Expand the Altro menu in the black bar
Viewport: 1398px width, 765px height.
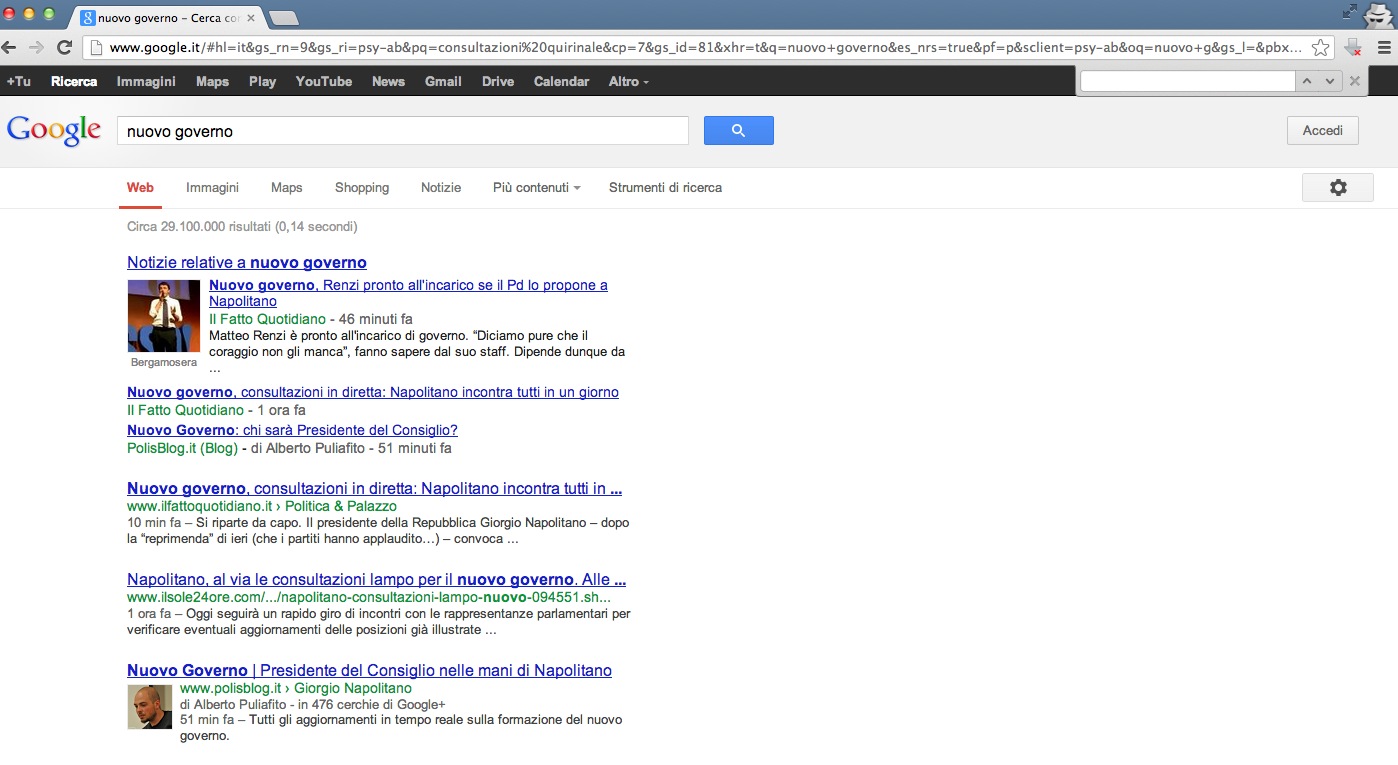click(x=629, y=82)
